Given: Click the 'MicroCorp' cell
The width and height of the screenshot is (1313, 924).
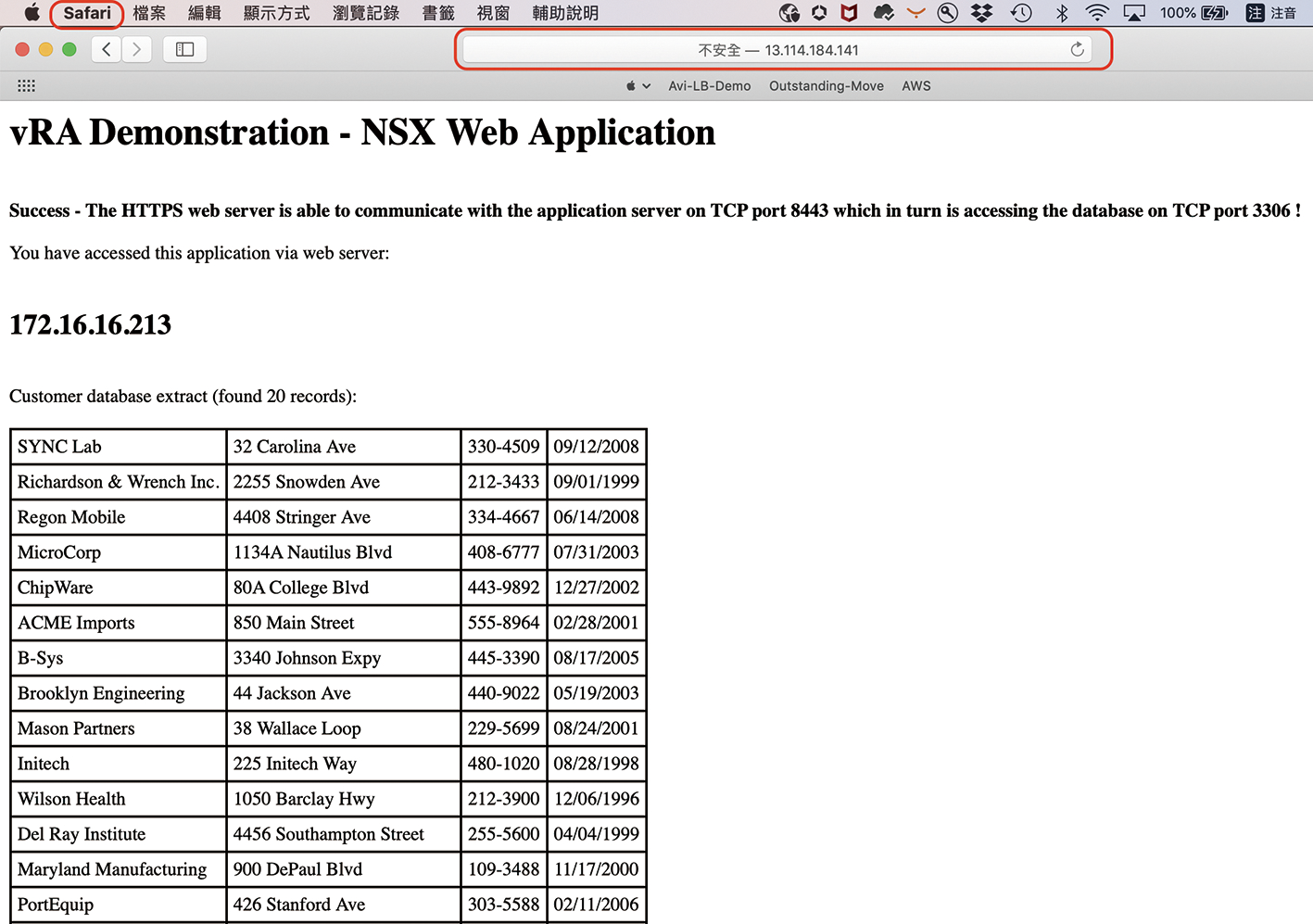Looking at the screenshot, I should tap(119, 552).
